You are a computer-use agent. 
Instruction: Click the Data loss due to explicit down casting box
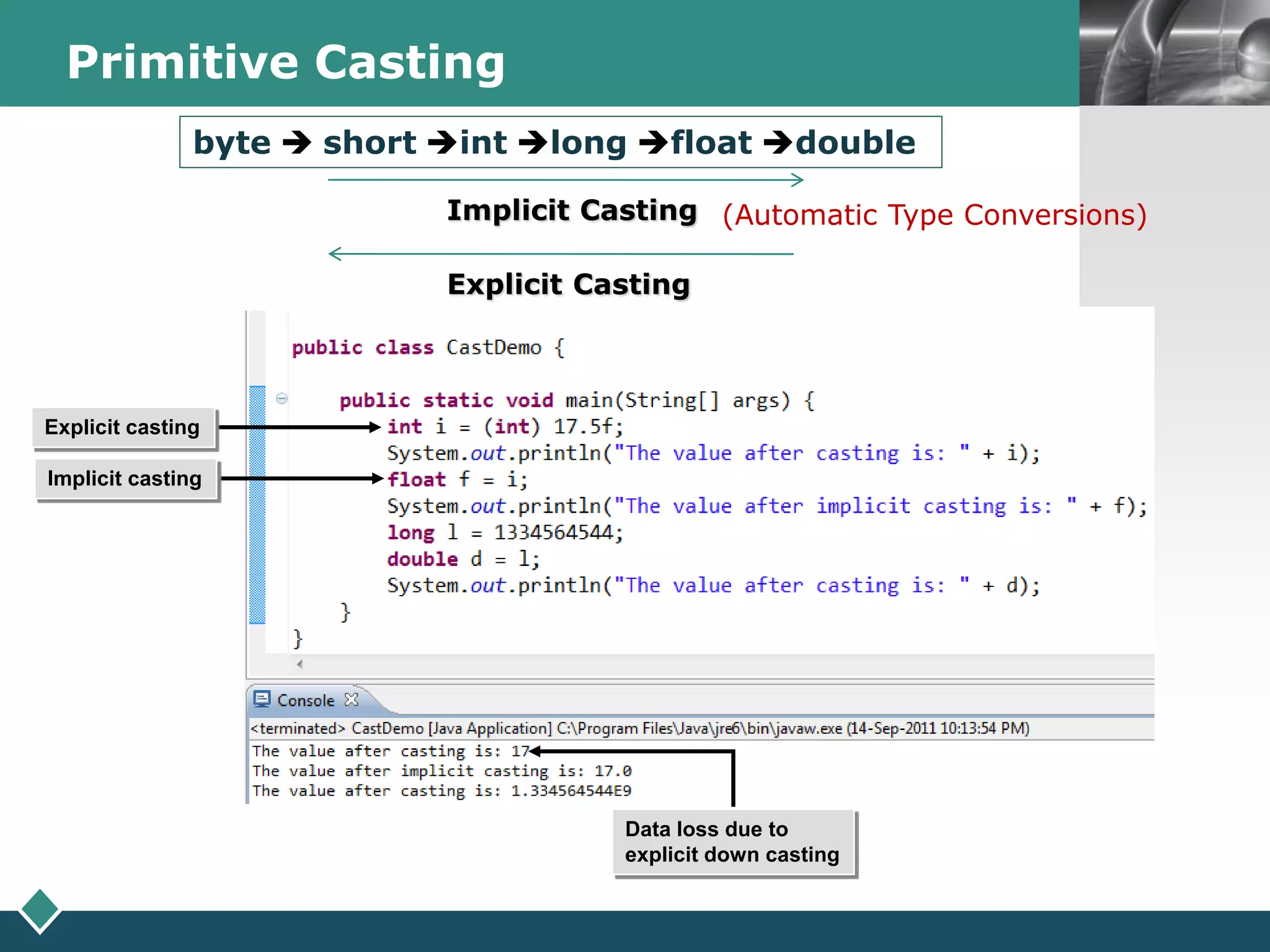click(x=733, y=842)
